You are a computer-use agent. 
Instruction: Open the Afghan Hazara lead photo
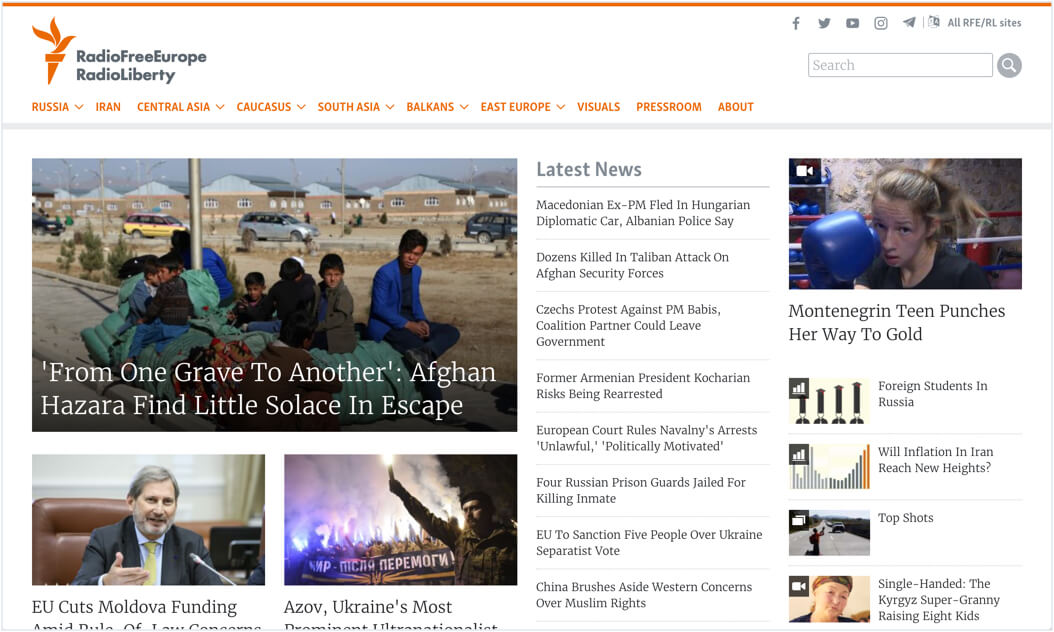tap(274, 294)
